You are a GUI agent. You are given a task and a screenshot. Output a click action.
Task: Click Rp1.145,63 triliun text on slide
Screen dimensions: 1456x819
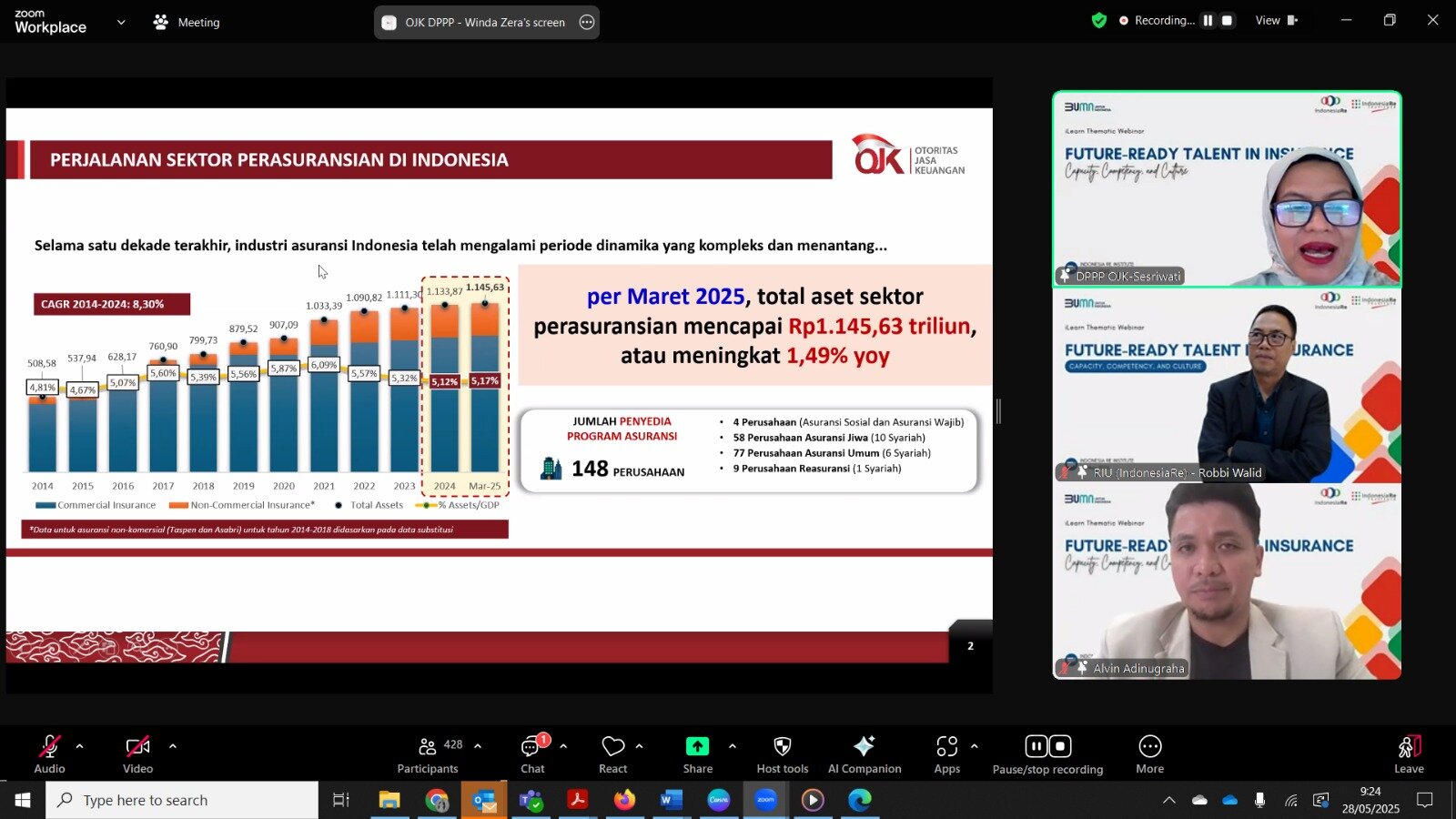(879, 326)
